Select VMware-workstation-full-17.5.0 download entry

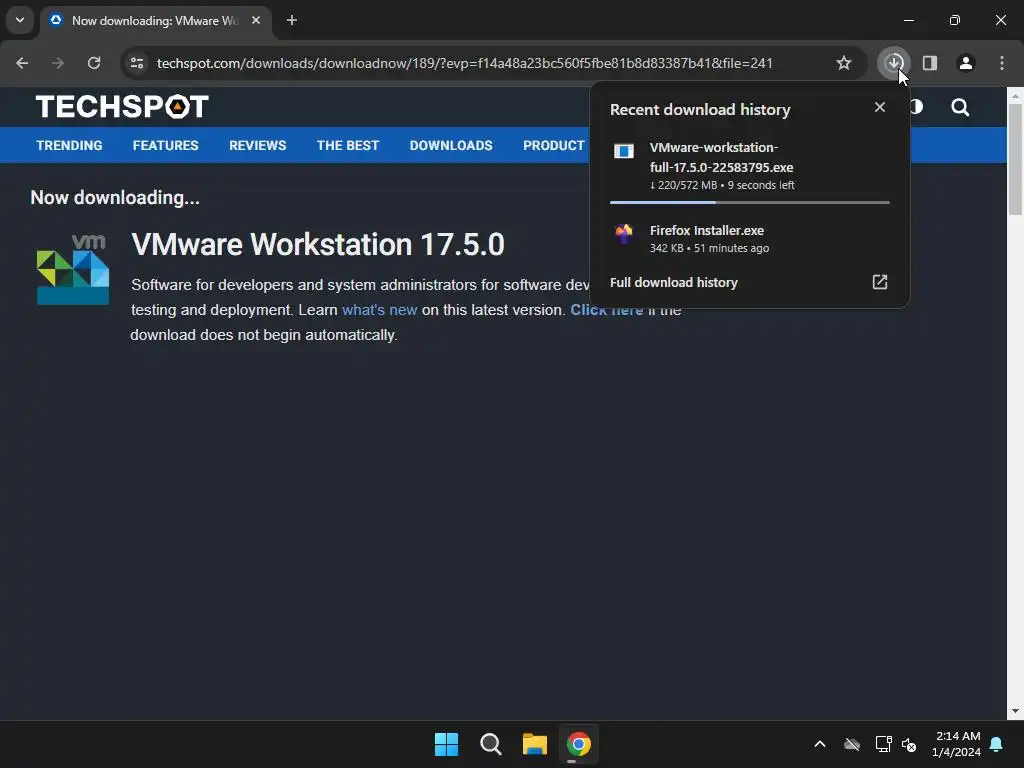[750, 166]
